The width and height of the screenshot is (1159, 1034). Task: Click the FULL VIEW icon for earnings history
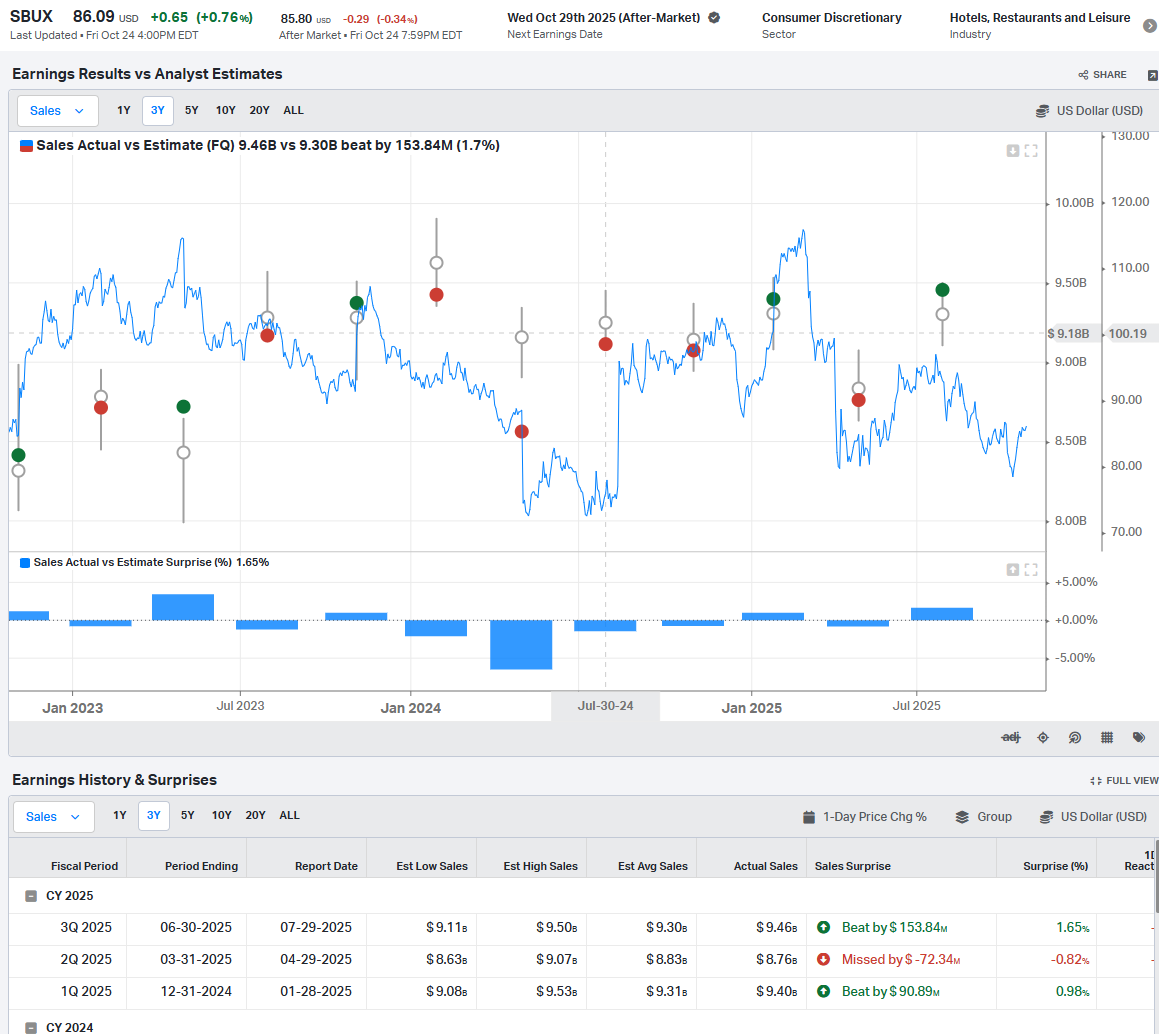[1095, 780]
